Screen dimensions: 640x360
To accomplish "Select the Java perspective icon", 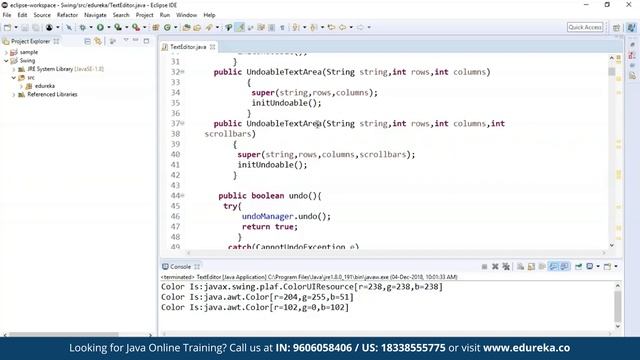I will point(631,27).
